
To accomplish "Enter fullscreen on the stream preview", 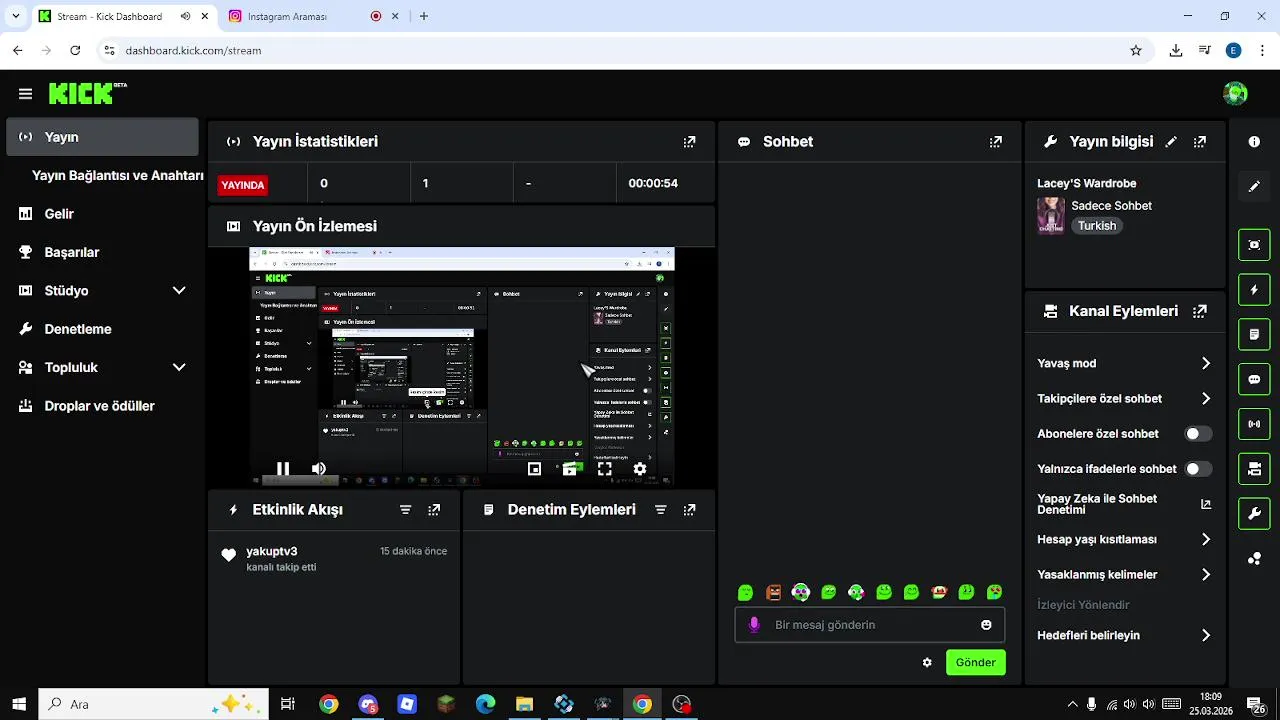I will 605,468.
